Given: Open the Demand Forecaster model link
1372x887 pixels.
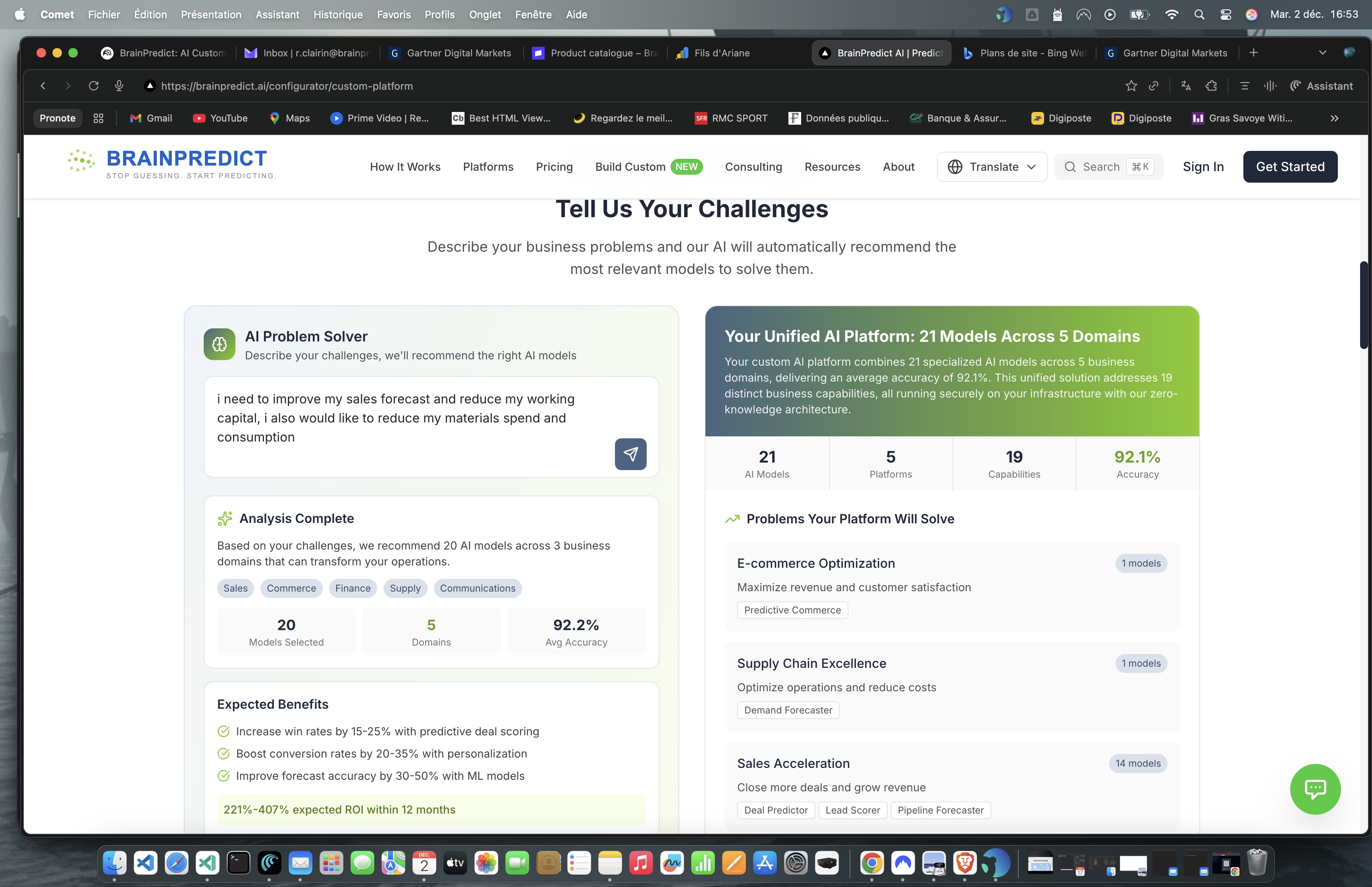Looking at the screenshot, I should point(788,710).
